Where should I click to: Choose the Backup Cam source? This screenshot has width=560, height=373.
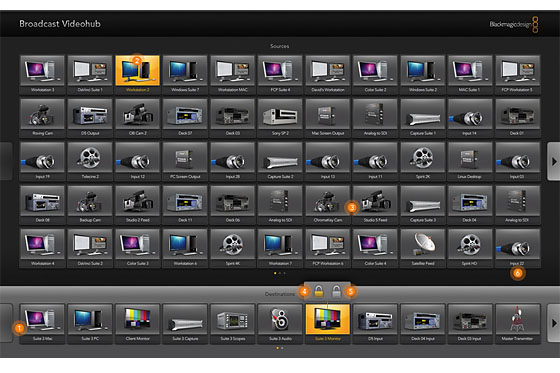pos(90,205)
